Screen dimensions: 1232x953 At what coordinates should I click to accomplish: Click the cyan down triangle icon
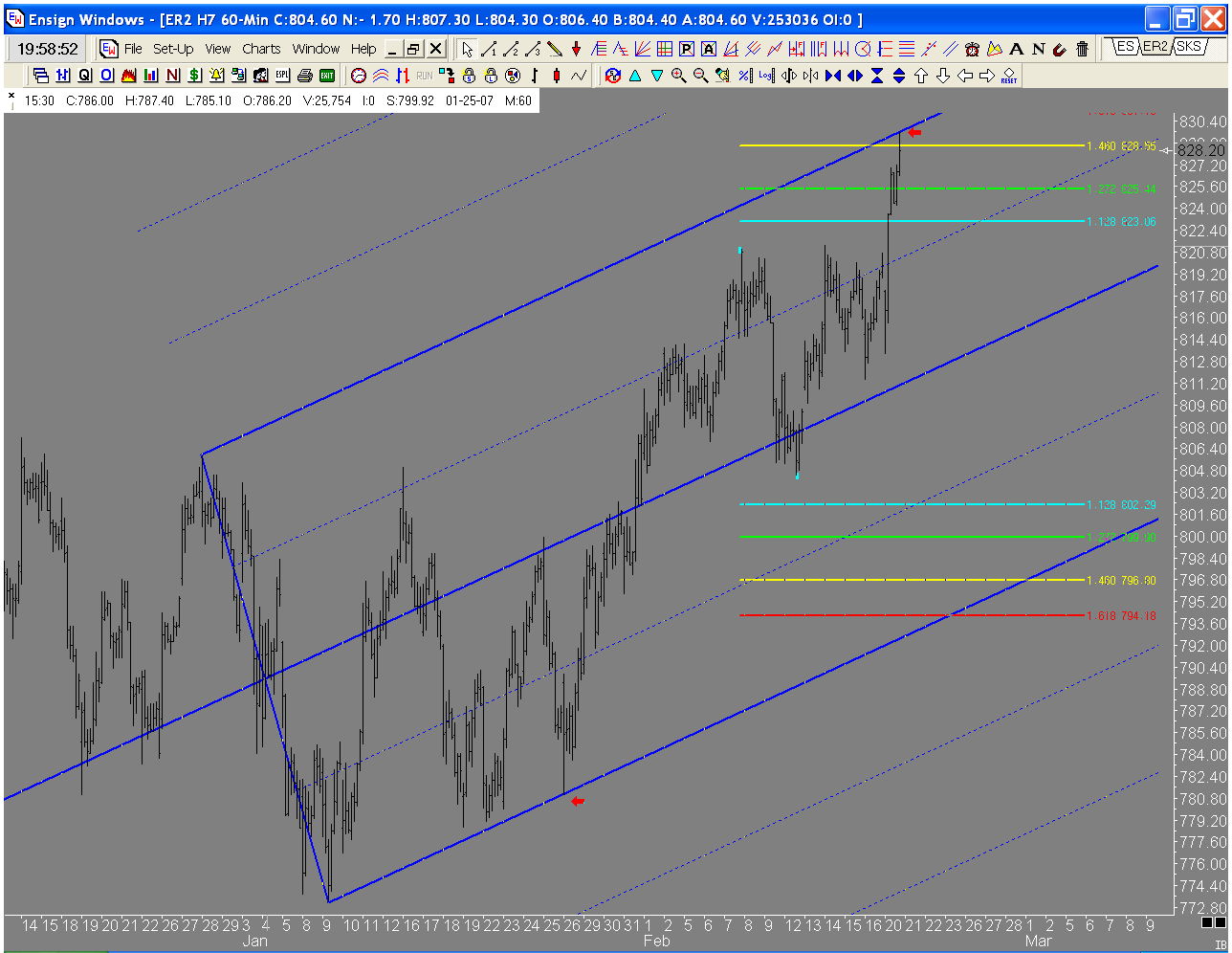(x=657, y=76)
